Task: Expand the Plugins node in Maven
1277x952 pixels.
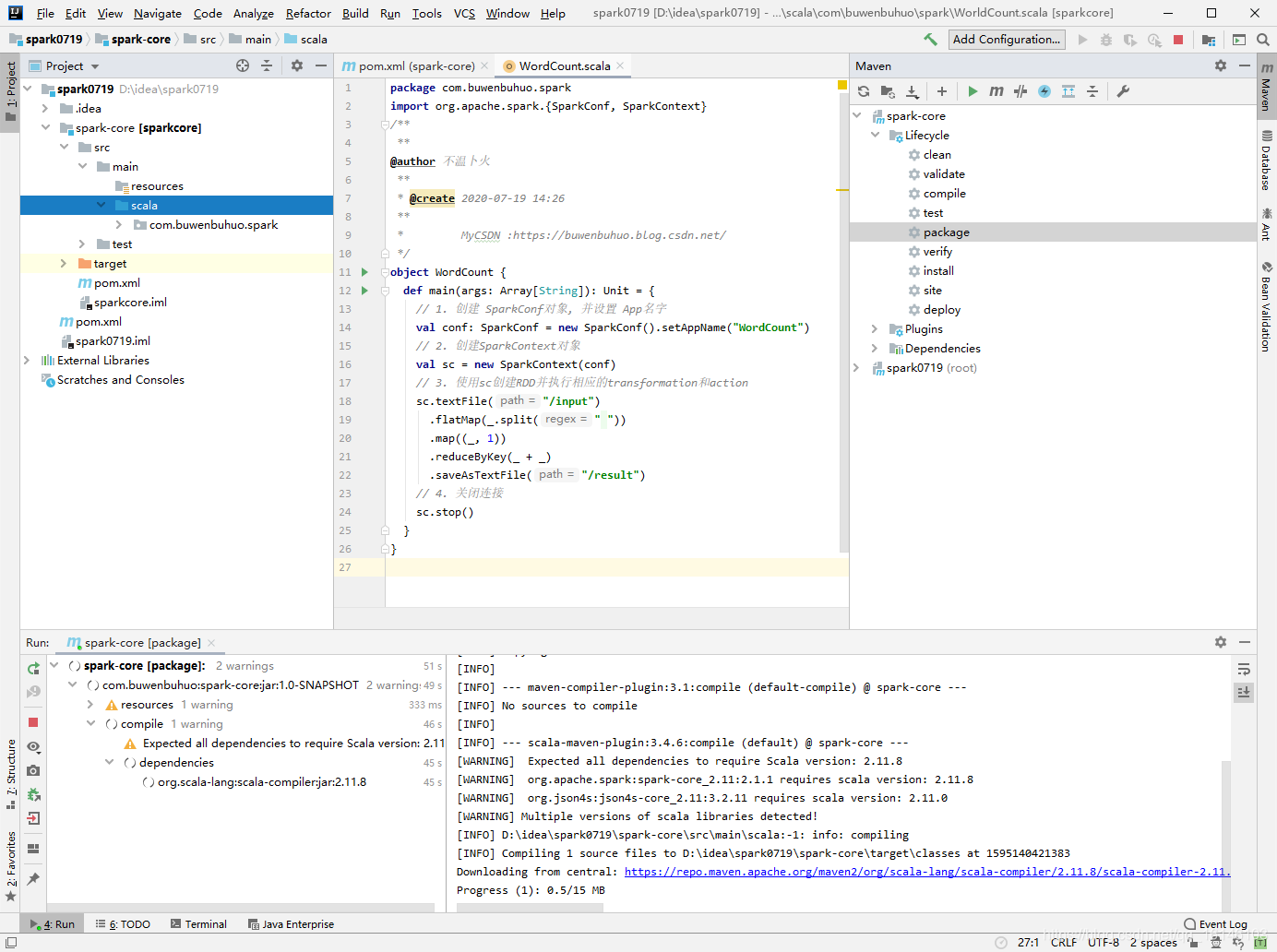Action: [x=876, y=328]
